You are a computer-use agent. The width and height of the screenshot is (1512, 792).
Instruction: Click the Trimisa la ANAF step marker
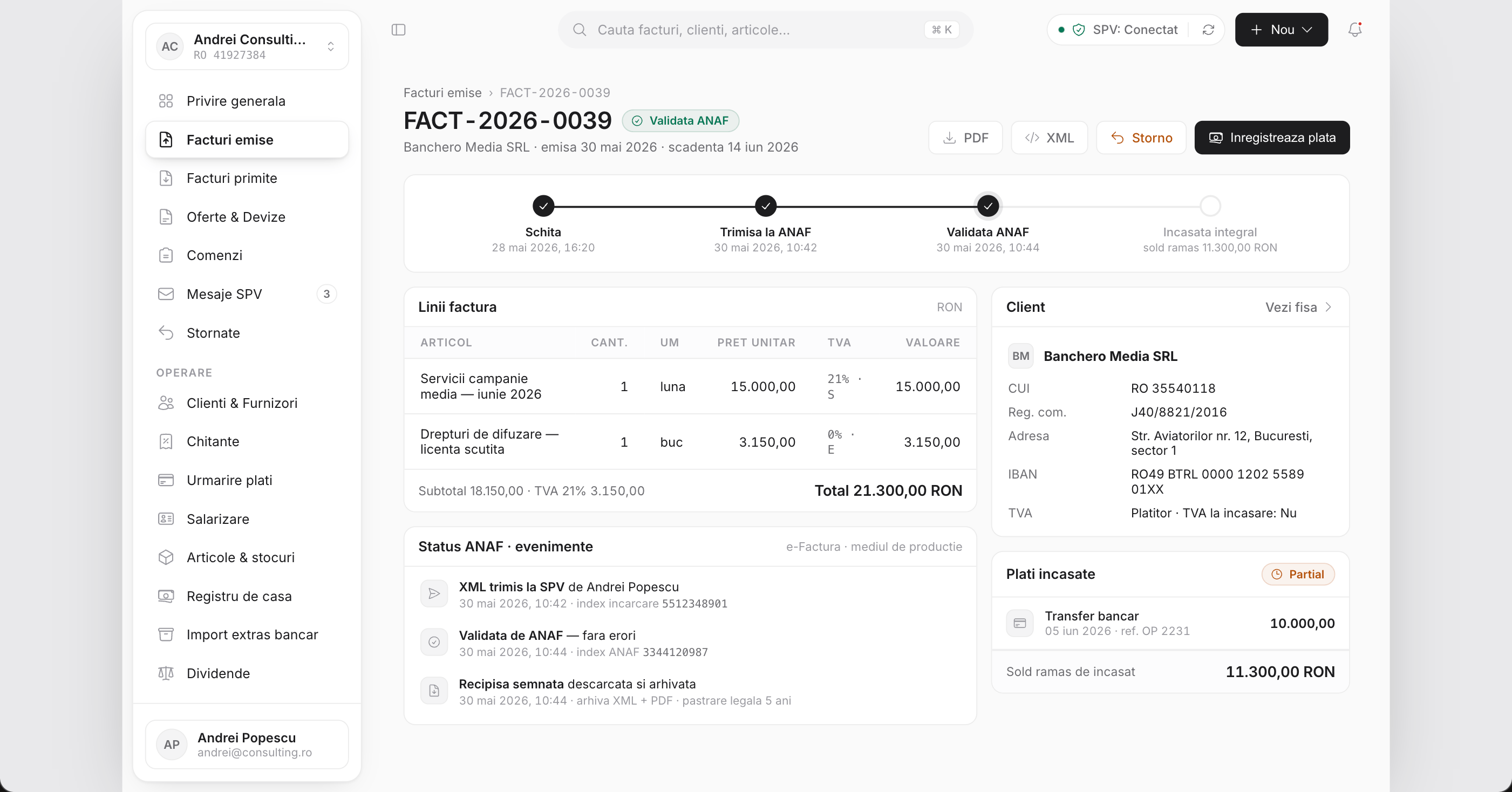765,206
